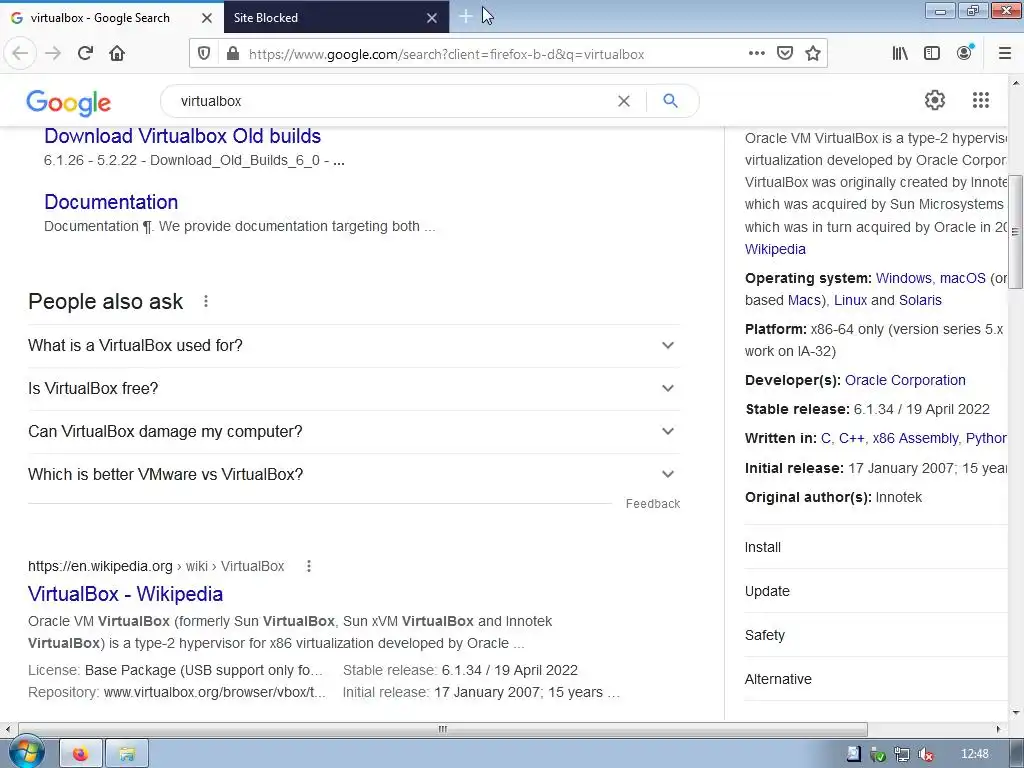The width and height of the screenshot is (1024, 768).
Task: Close the Site Blocked tab
Action: point(432,18)
